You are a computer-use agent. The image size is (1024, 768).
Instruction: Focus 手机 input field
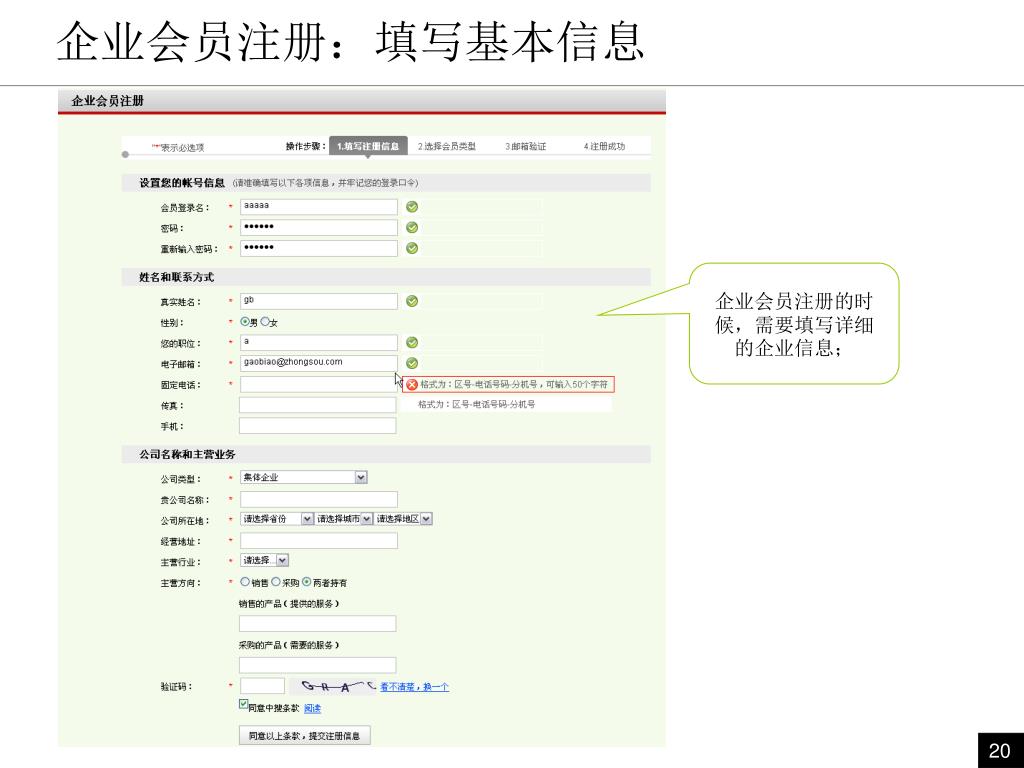click(x=317, y=426)
